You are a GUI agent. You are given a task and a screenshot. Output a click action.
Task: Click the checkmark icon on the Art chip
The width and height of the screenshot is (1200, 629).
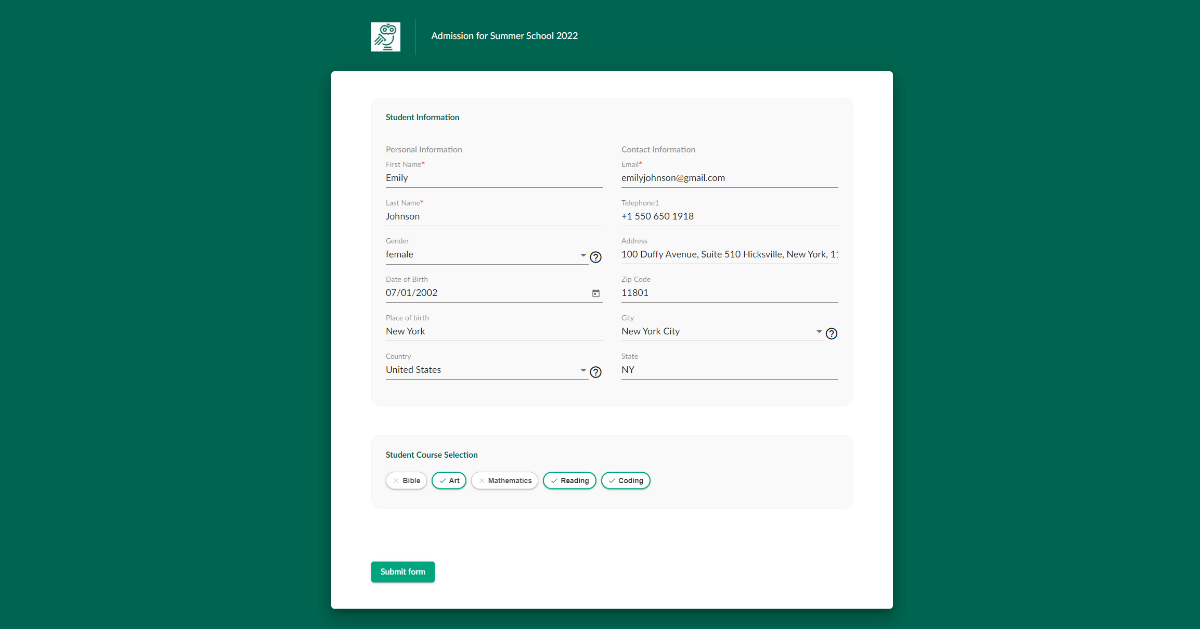click(x=441, y=480)
